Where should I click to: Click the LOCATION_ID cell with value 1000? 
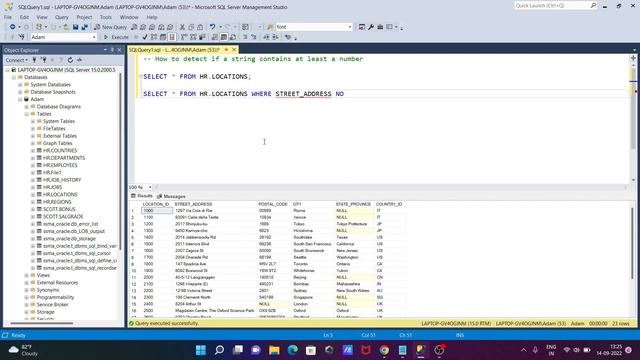157,211
